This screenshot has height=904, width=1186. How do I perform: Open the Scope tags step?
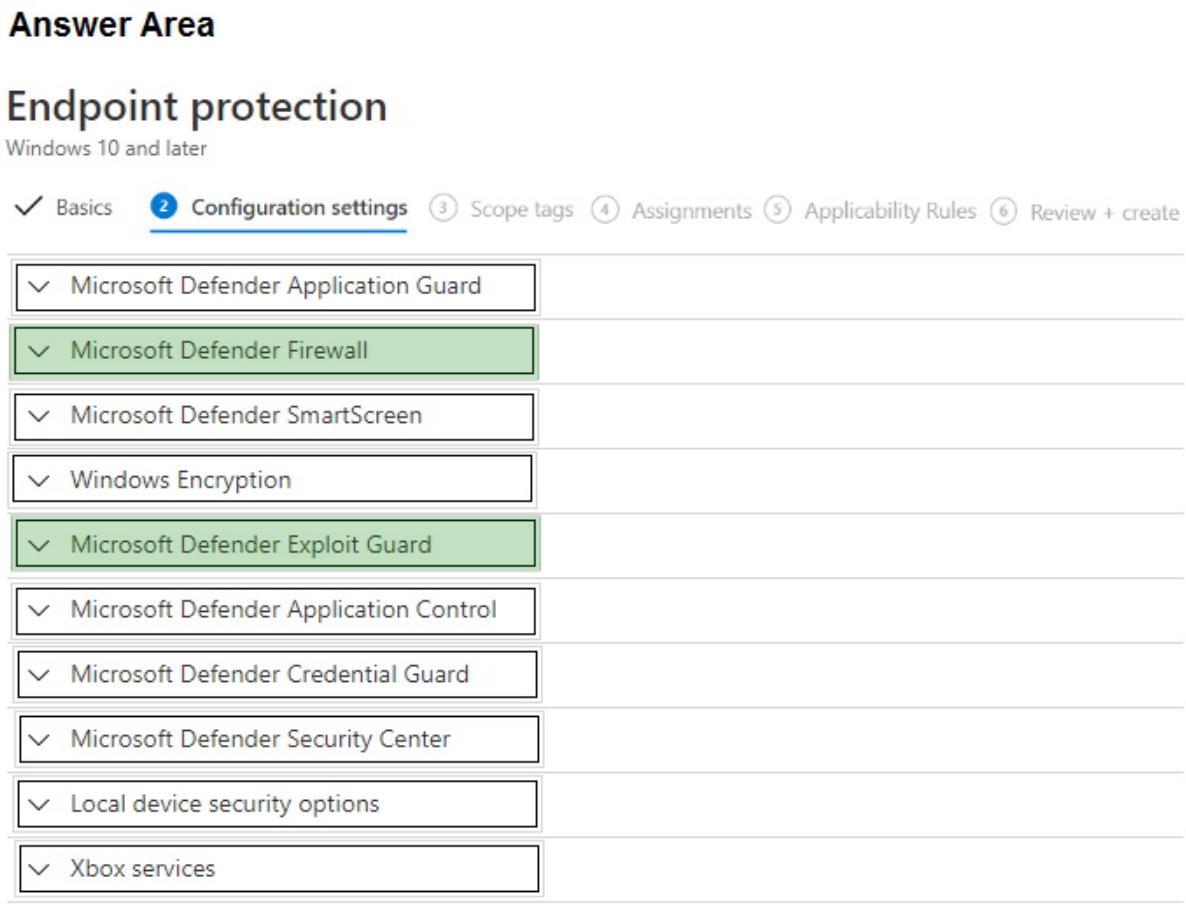click(x=501, y=209)
